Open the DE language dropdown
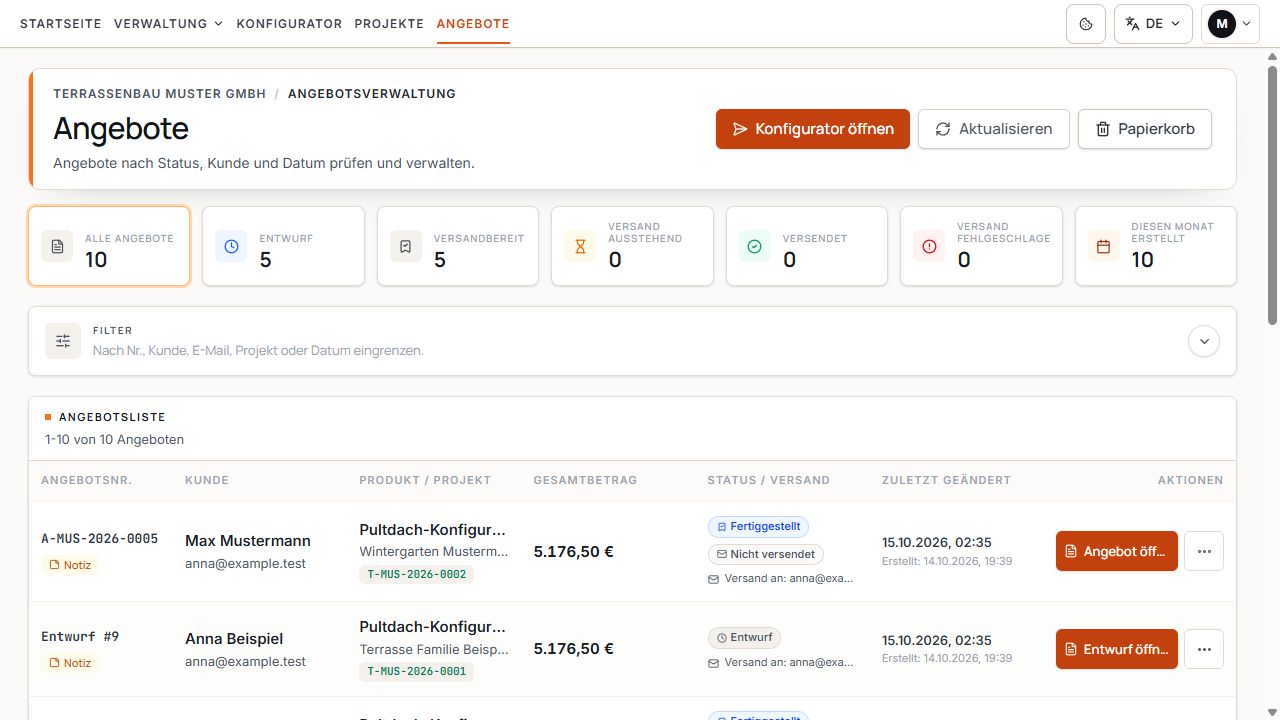 (1153, 24)
